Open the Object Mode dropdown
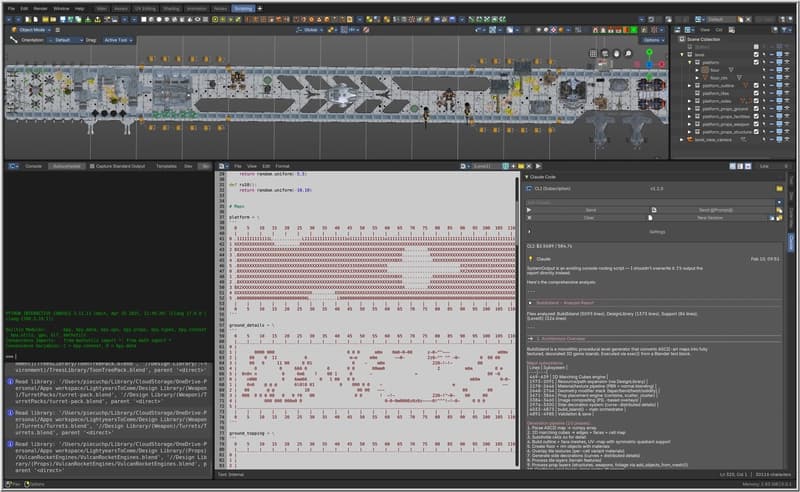This screenshot has height=492, width=800. click(x=31, y=30)
